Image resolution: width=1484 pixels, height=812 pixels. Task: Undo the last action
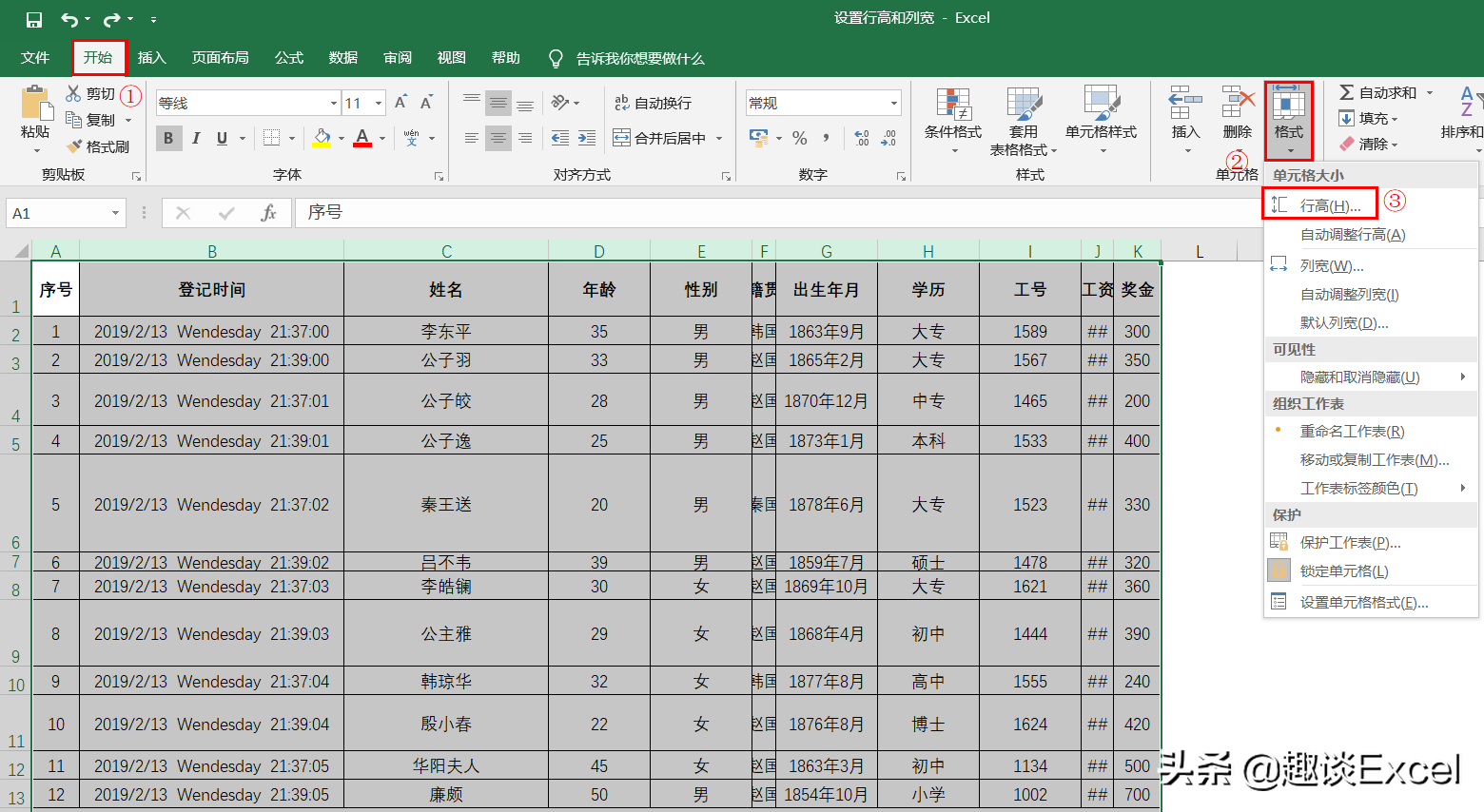point(68,19)
